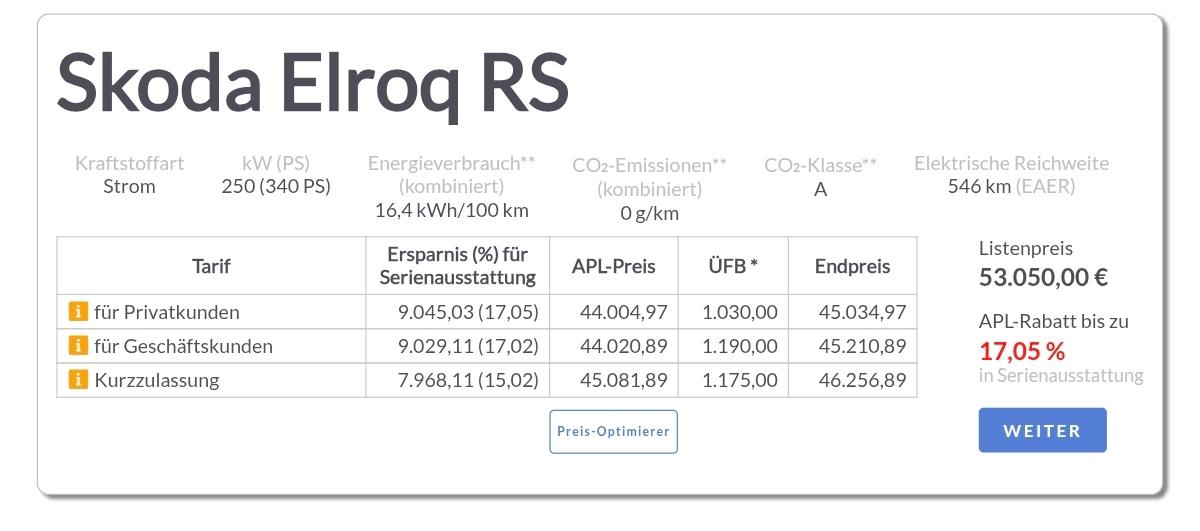Image resolution: width=1200 pixels, height=531 pixels.
Task: Click info icon beside Kurzzulassung
Action: pos(78,380)
